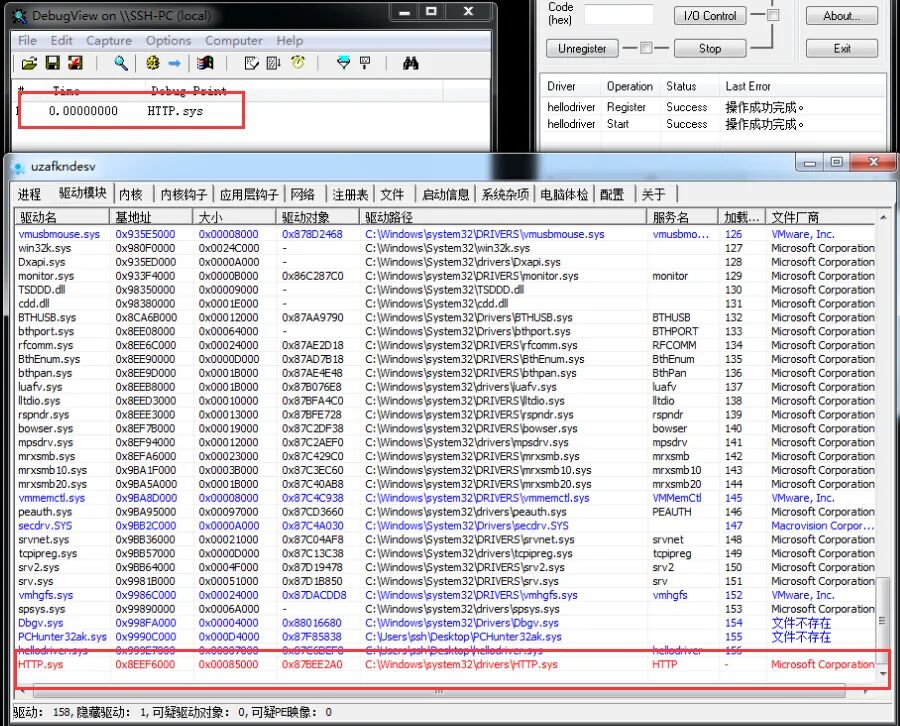The image size is (900, 726).
Task: Open the Filter funnel icon in DebugView toolbar
Action: click(343, 62)
